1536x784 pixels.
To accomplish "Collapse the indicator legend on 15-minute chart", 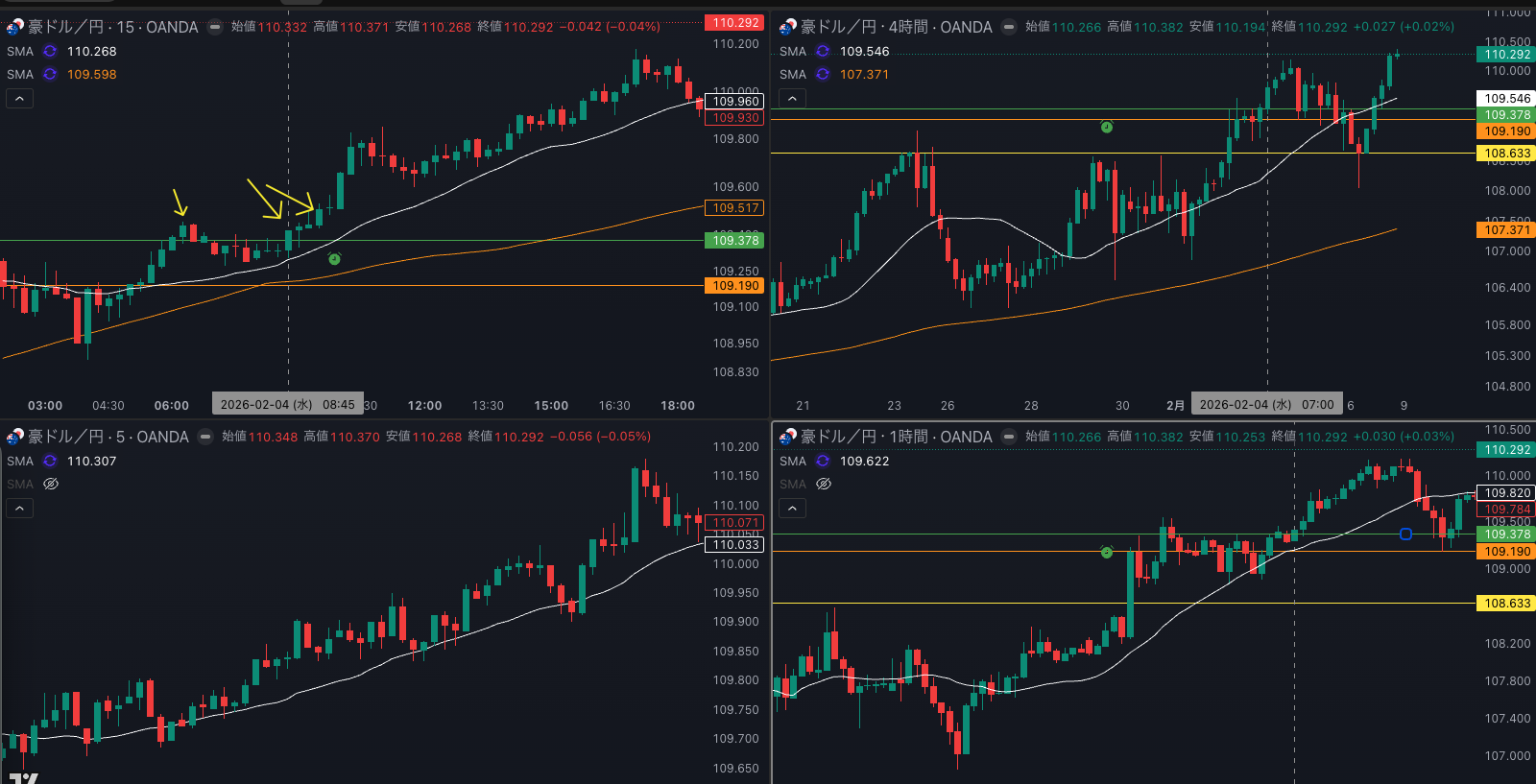I will pos(20,98).
